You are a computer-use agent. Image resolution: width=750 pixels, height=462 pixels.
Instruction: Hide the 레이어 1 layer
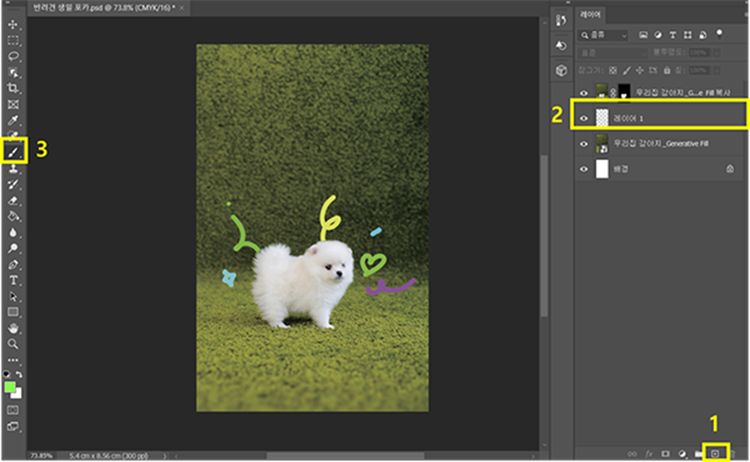[x=586, y=117]
